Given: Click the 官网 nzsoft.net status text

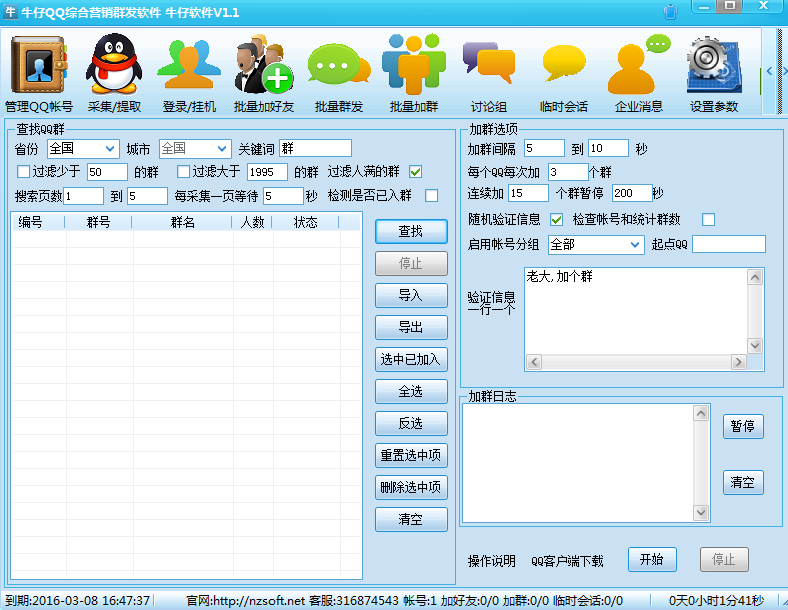Looking at the screenshot, I should (x=245, y=600).
